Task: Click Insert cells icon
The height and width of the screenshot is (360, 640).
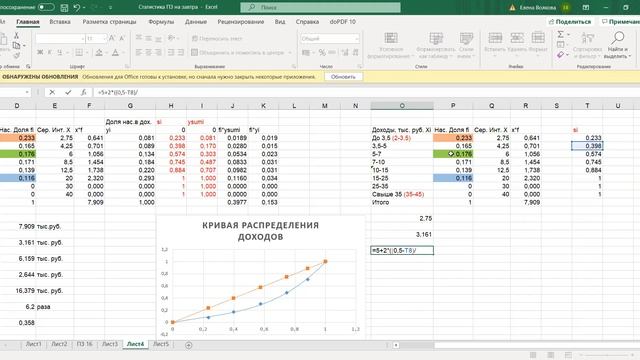Action: [495, 38]
